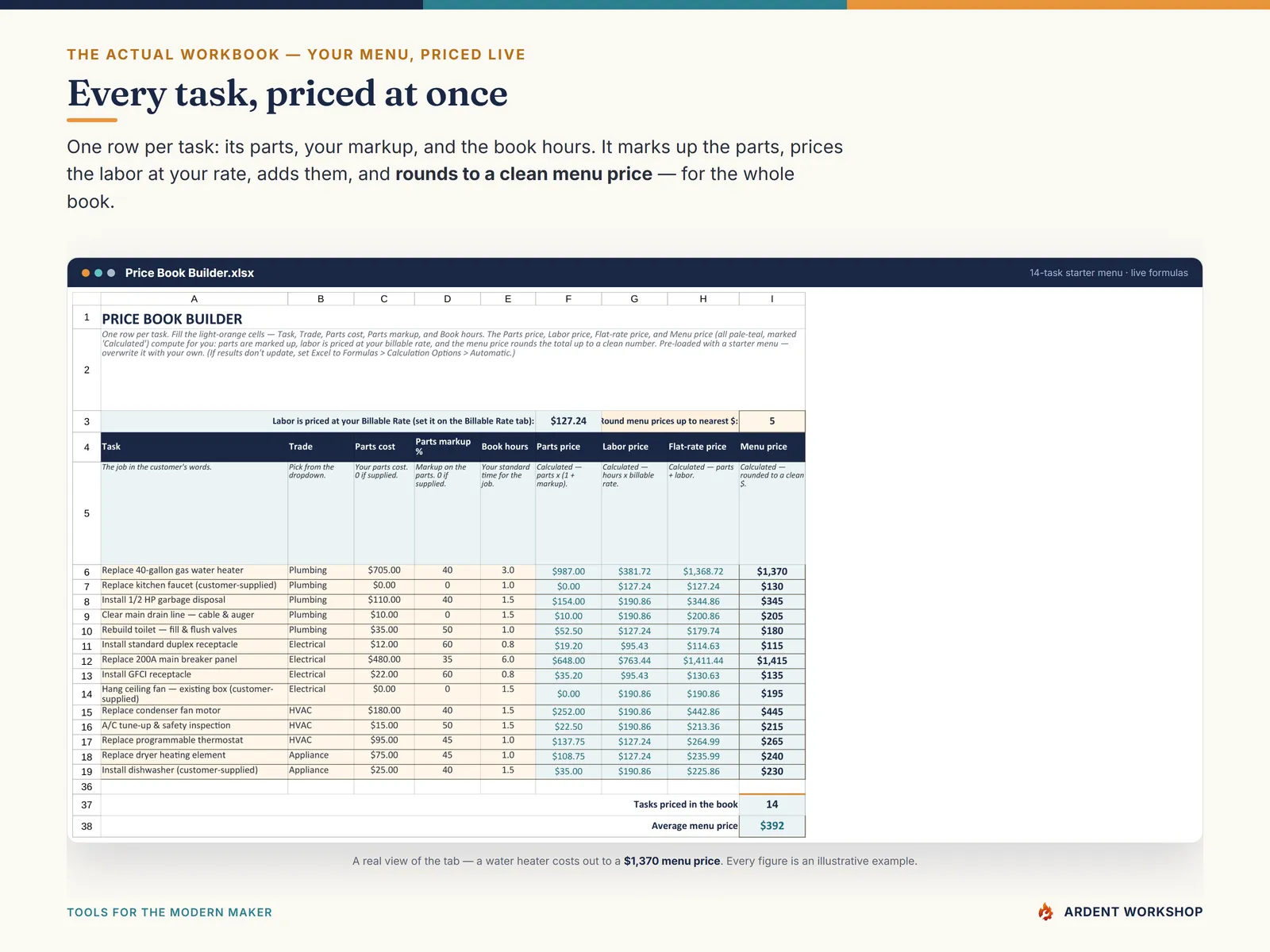Click 'Tasks priced in the book' label
The width and height of the screenshot is (1270, 952).
(x=686, y=804)
